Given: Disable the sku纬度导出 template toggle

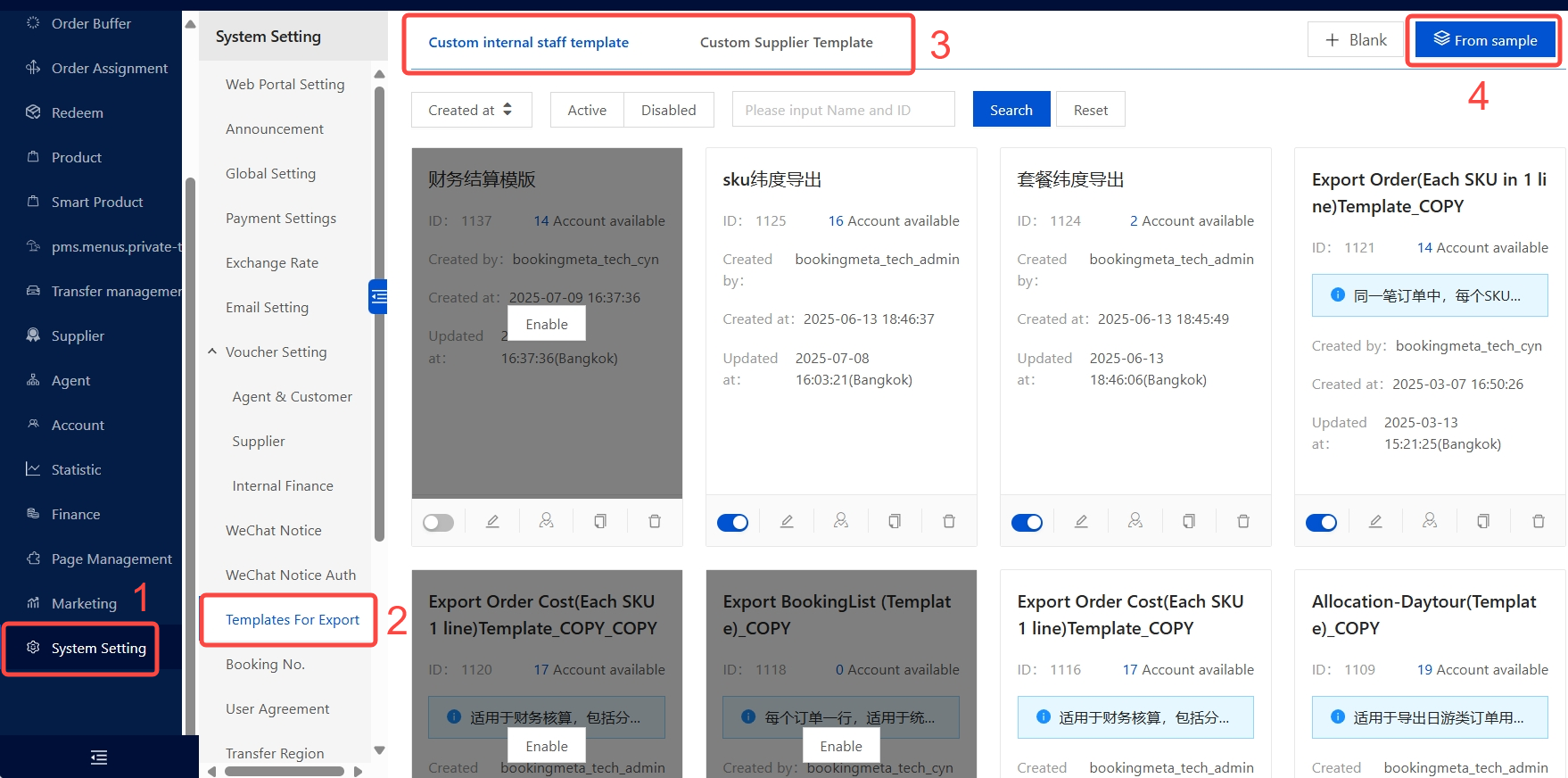Looking at the screenshot, I should pos(732,523).
